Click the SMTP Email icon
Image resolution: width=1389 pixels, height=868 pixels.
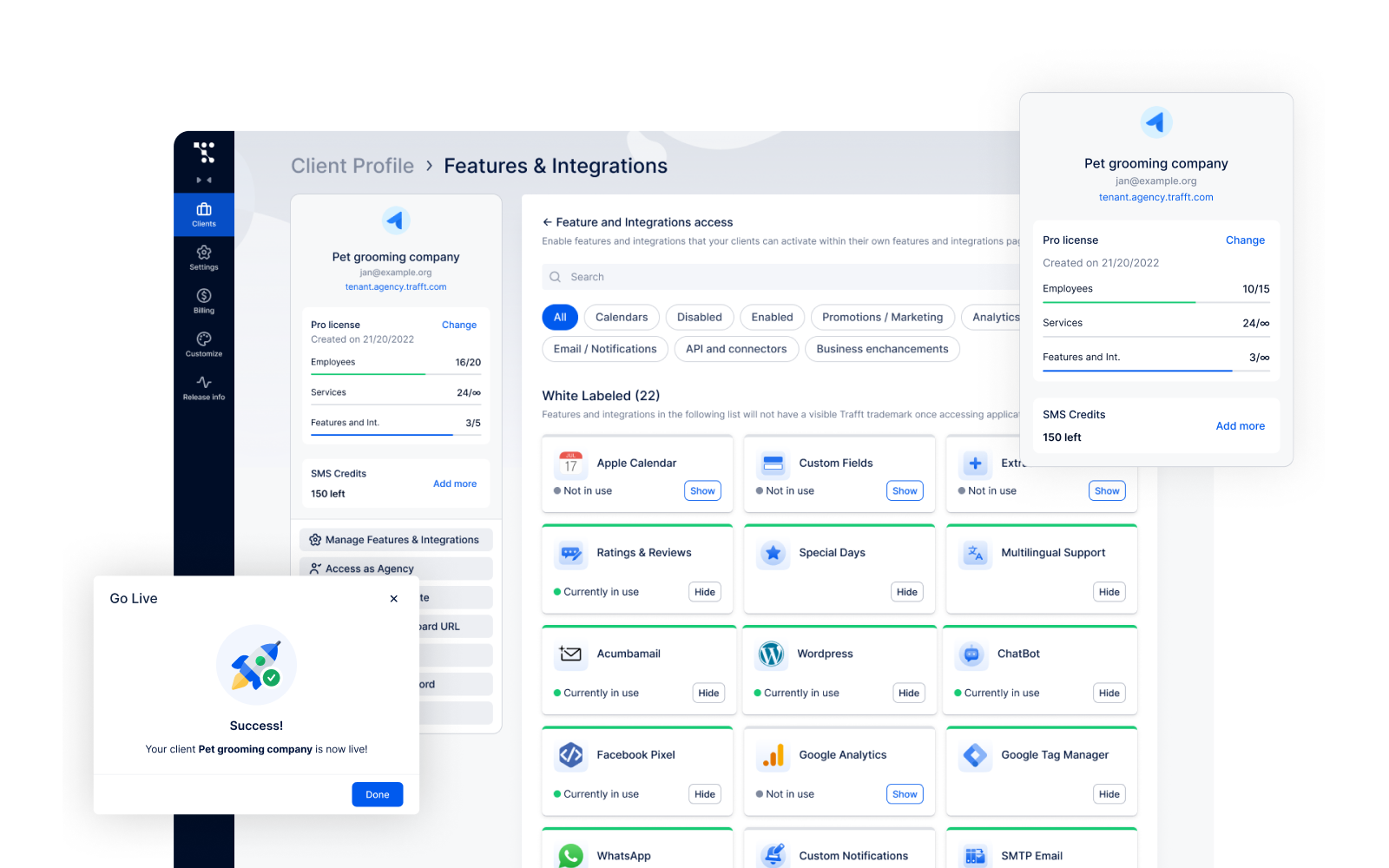tap(975, 856)
